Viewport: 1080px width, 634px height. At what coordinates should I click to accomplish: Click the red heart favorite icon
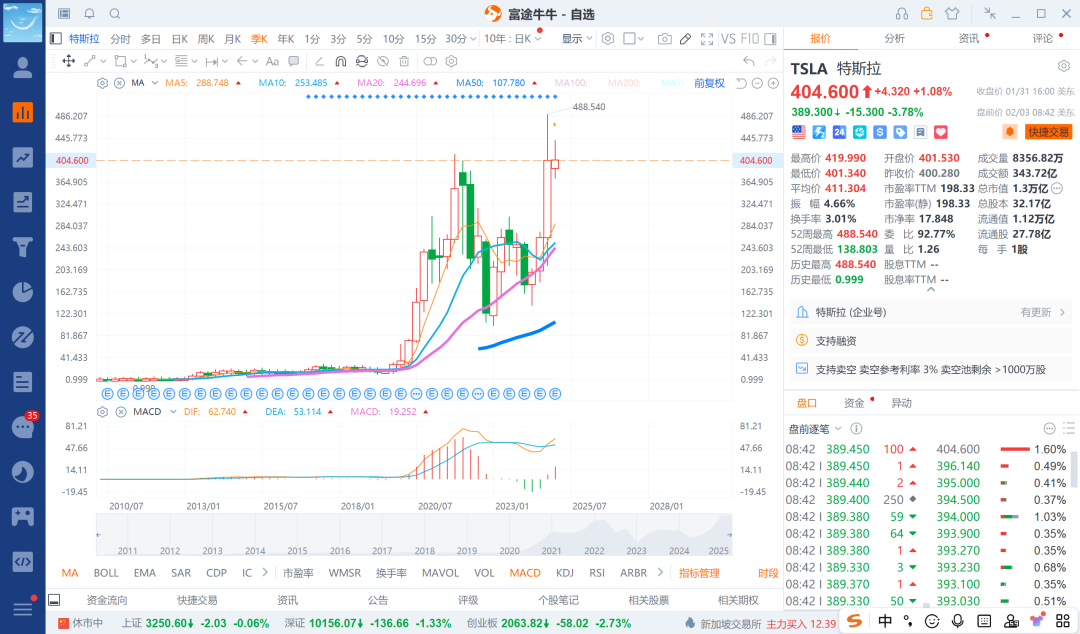(x=941, y=132)
